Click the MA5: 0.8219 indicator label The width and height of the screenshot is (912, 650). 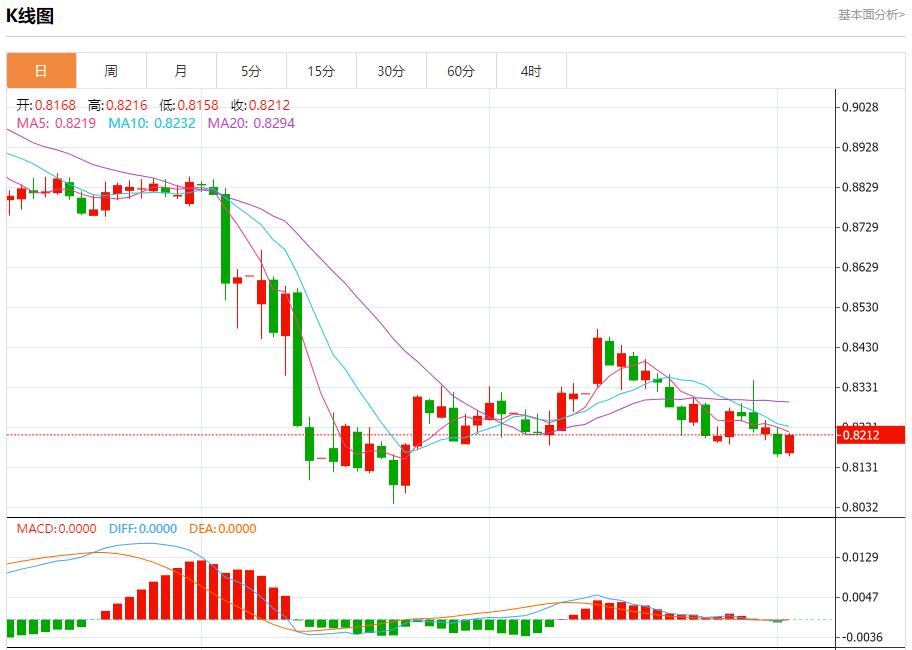56,123
